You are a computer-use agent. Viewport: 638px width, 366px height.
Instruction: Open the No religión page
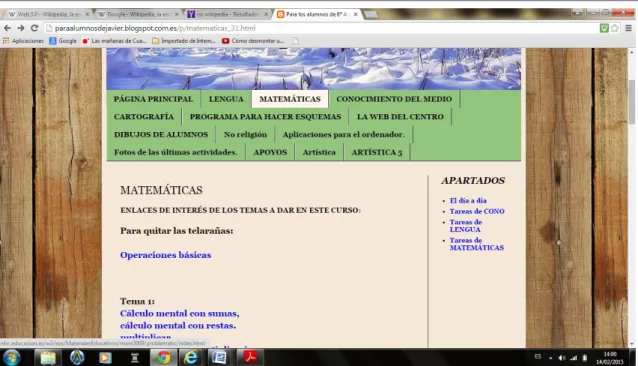coord(245,135)
